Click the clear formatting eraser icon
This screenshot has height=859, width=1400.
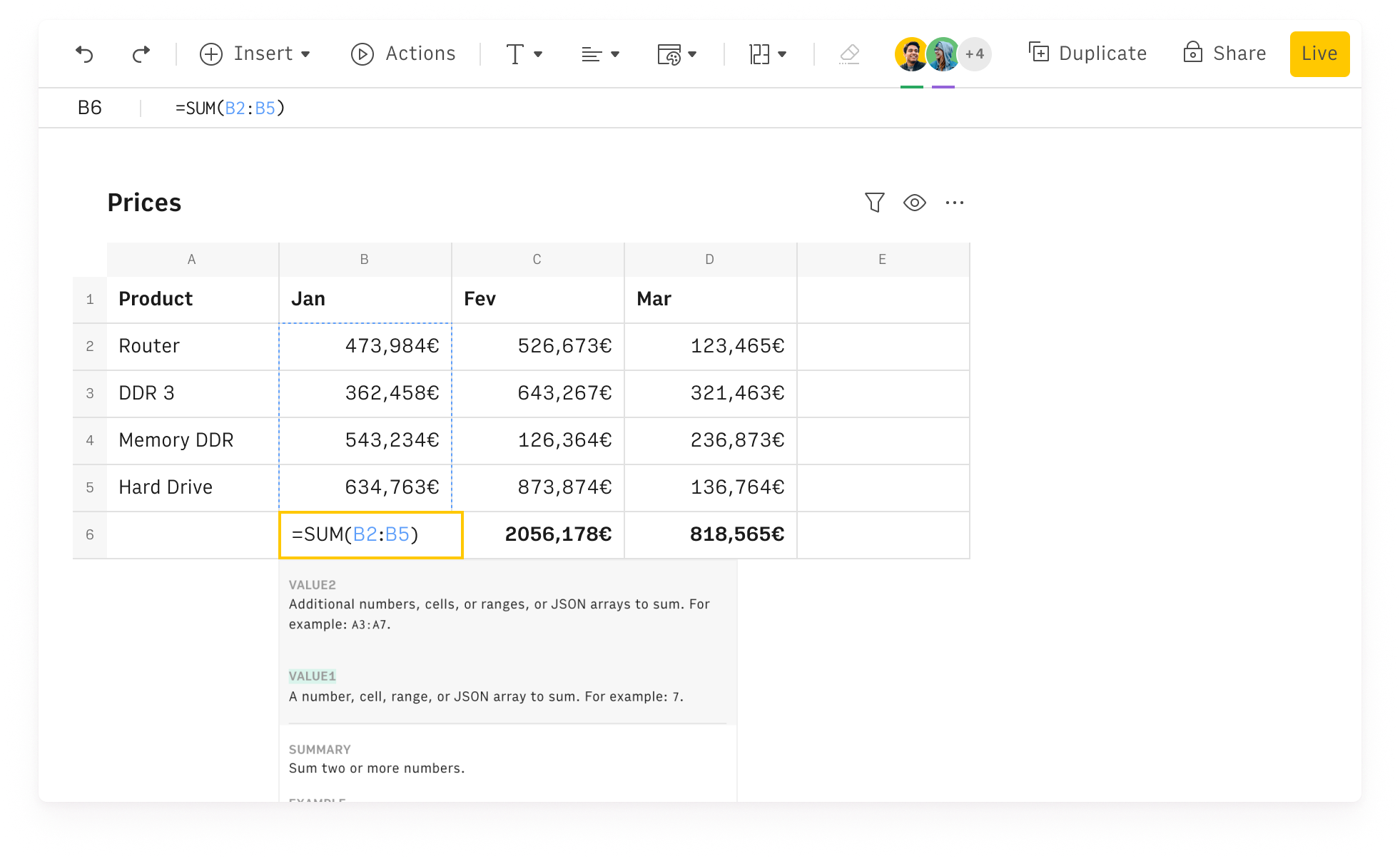coord(848,54)
